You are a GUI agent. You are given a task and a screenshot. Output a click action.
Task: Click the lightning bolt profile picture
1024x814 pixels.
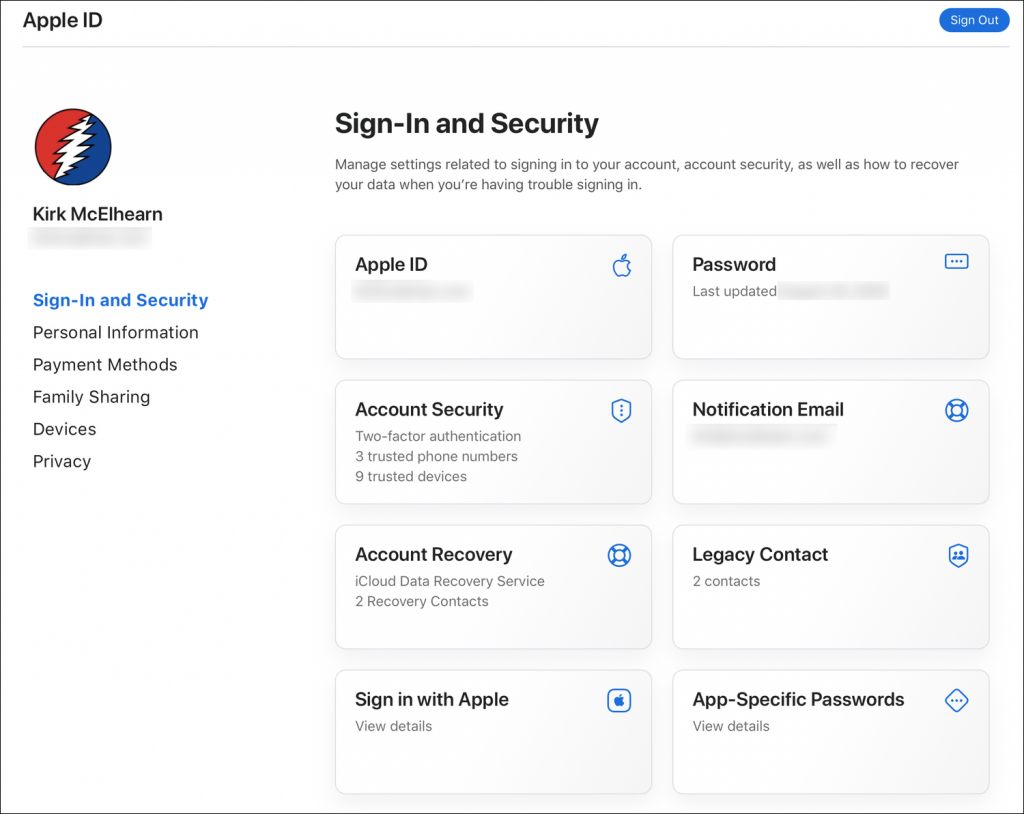tap(72, 146)
